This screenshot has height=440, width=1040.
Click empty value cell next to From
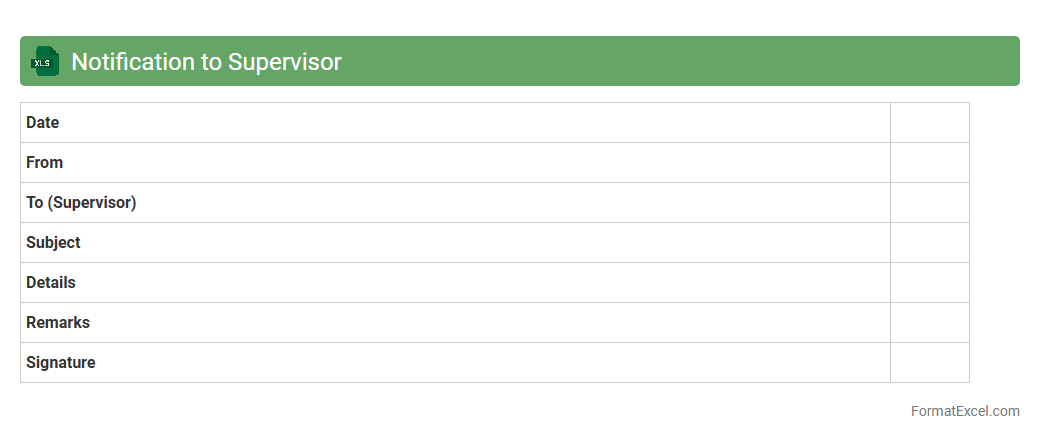pyautogui.click(x=929, y=163)
